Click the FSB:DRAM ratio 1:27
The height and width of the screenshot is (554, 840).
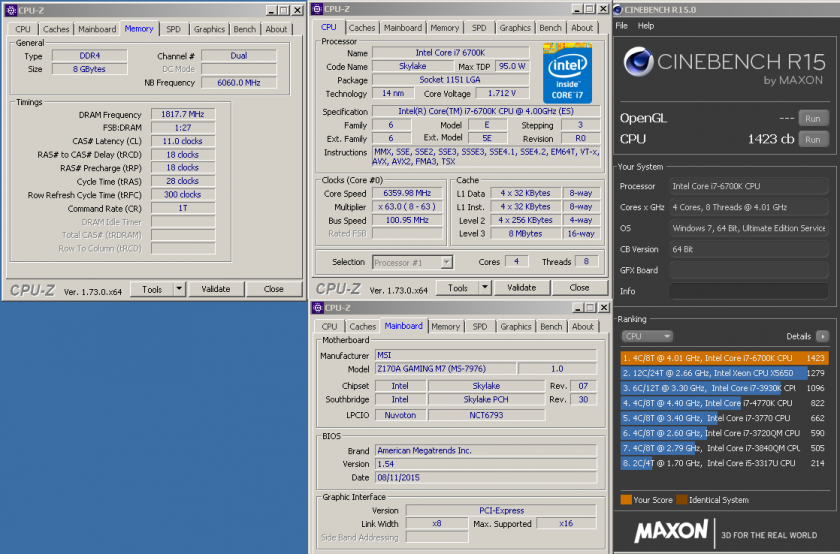click(183, 128)
